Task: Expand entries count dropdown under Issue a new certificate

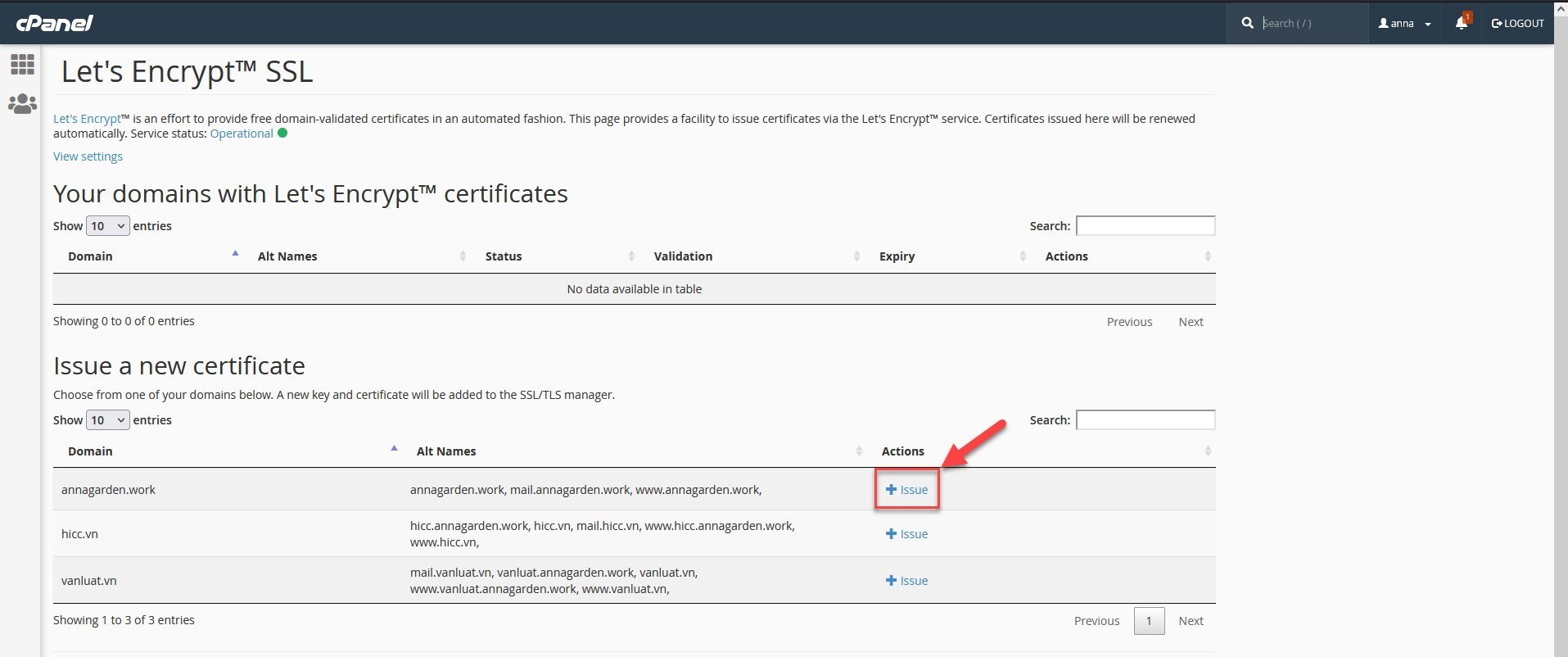Action: point(108,420)
